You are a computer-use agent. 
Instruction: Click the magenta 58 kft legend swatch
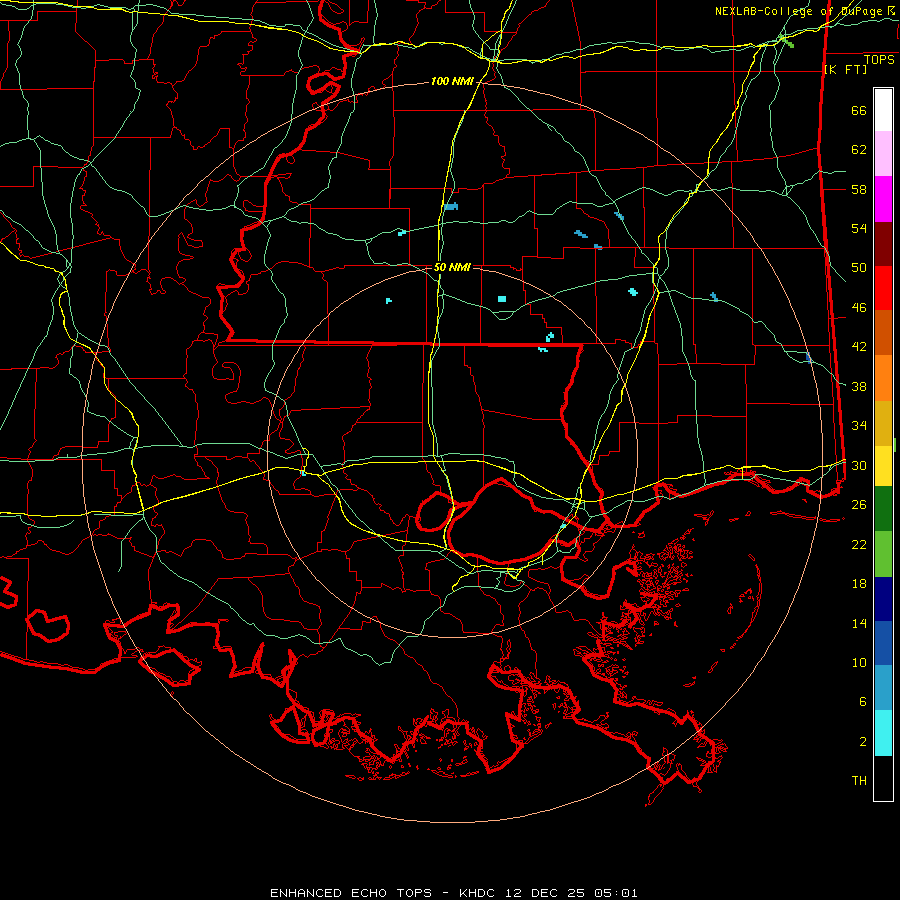pyautogui.click(x=883, y=199)
